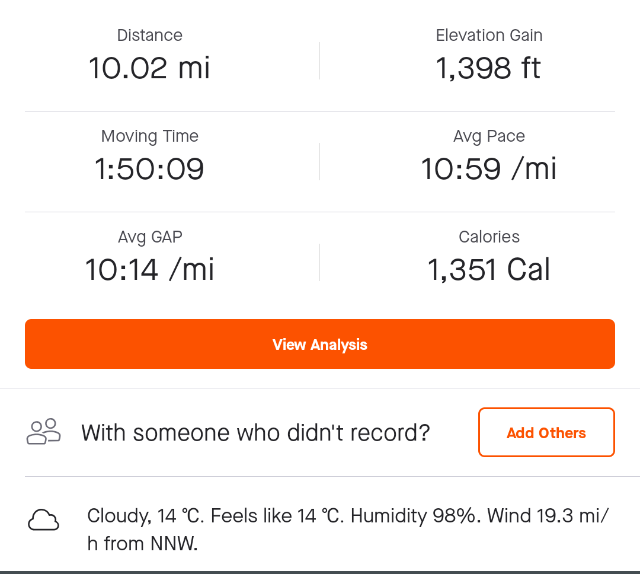
Task: Click the cloudy weather icon
Action: point(43,520)
